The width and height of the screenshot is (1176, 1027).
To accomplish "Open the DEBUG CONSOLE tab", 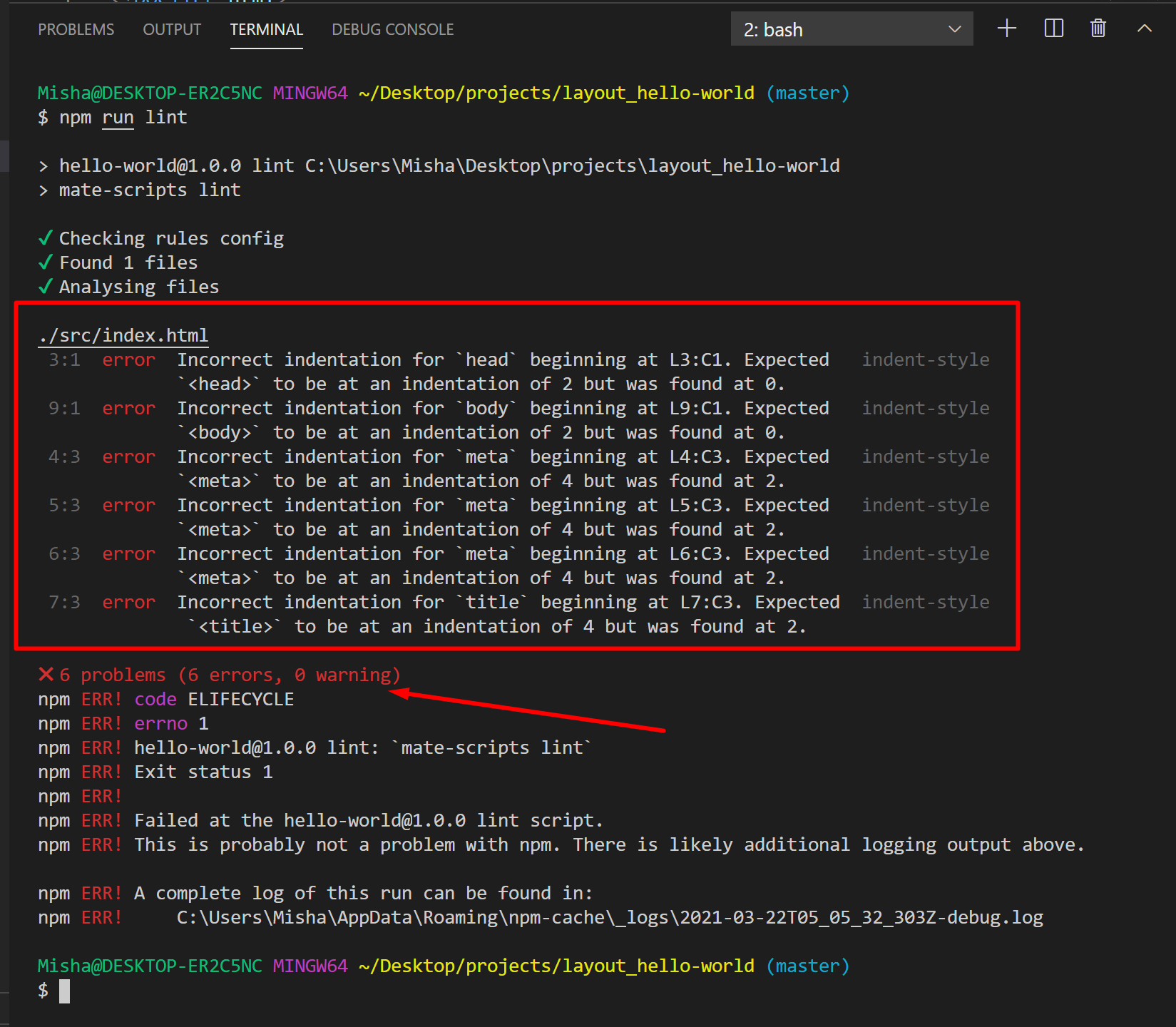I will (x=392, y=29).
